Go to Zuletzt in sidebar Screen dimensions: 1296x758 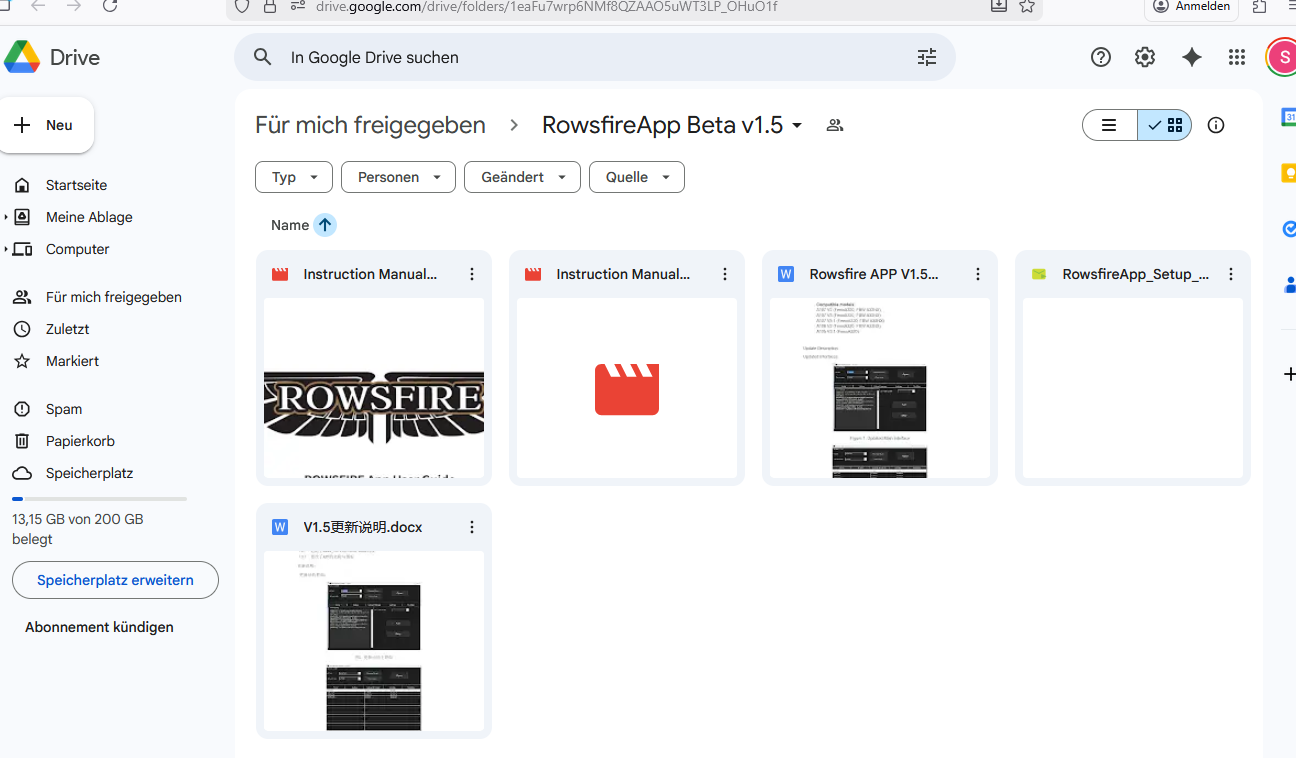click(x=67, y=329)
